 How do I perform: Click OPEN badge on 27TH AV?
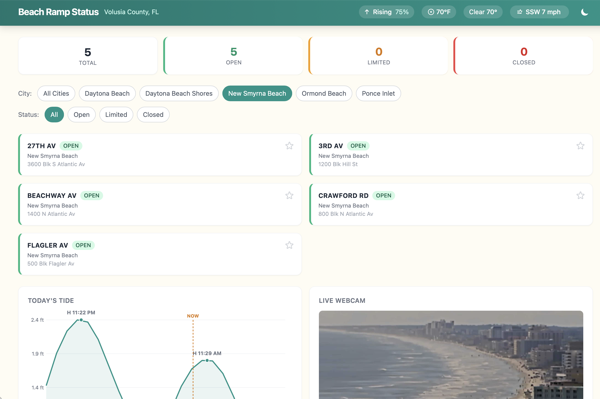point(71,146)
